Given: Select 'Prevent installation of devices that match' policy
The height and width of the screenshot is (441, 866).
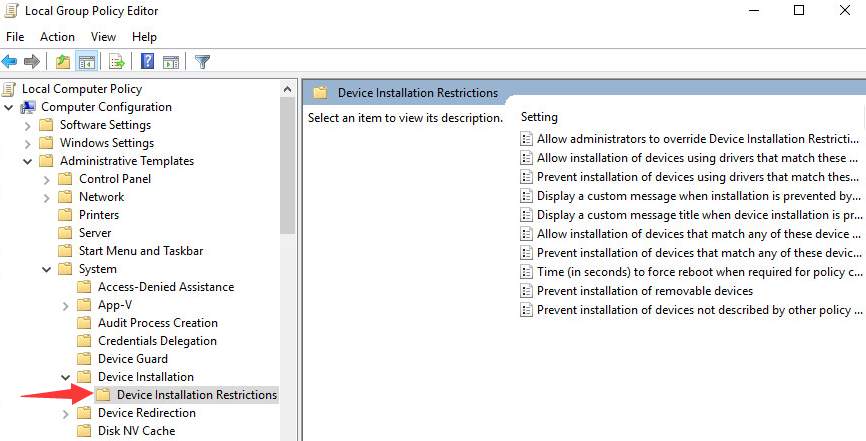Looking at the screenshot, I should pos(693,253).
